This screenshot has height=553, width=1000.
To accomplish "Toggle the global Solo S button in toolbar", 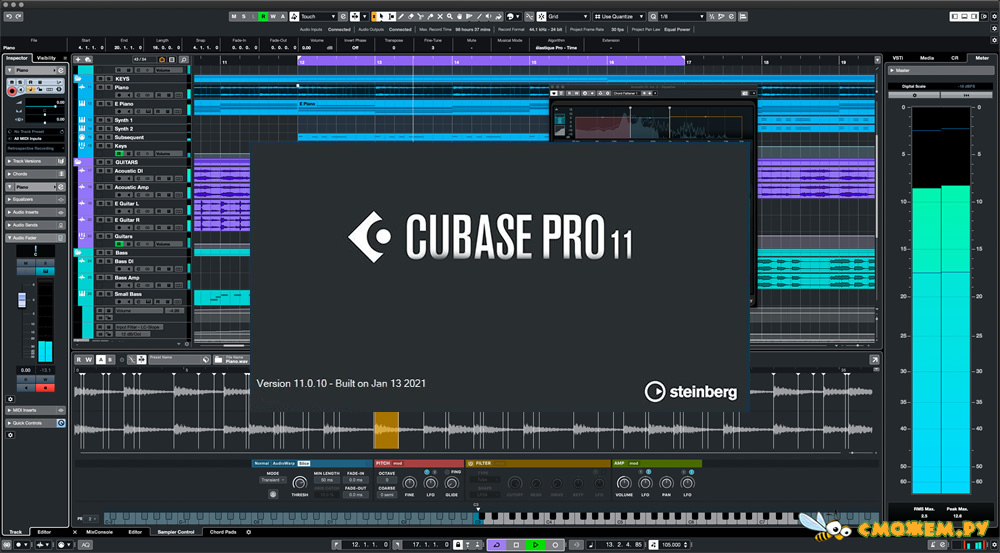I will [244, 16].
